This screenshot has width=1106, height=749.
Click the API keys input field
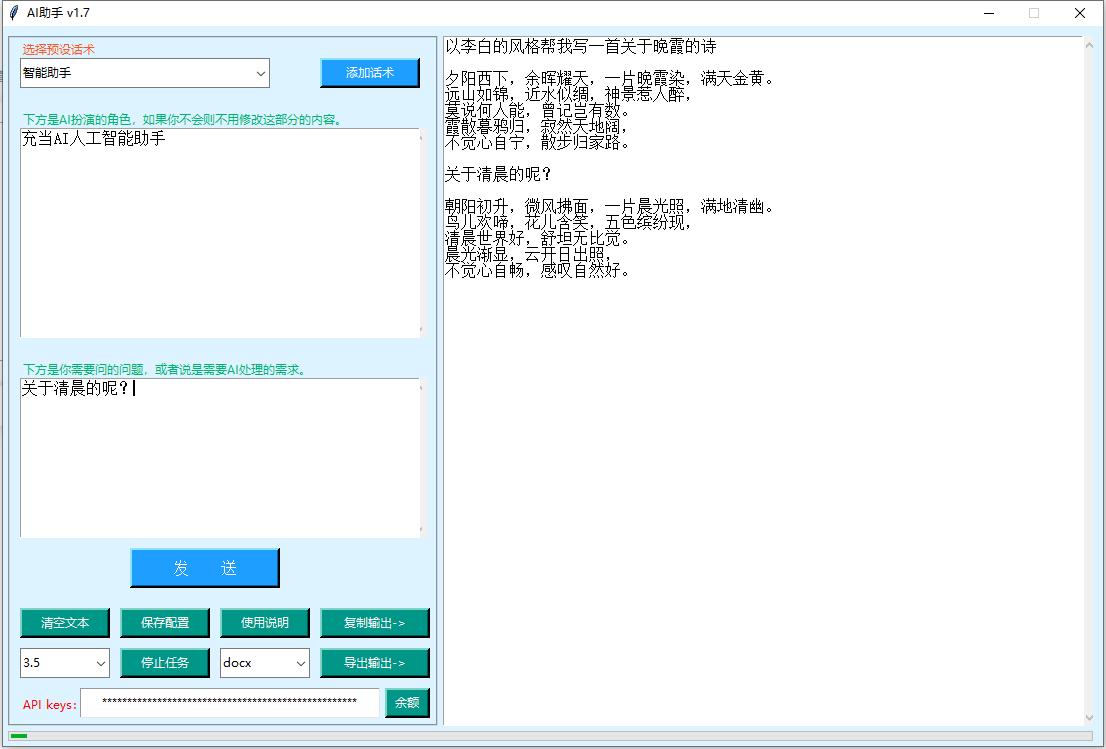[x=230, y=703]
